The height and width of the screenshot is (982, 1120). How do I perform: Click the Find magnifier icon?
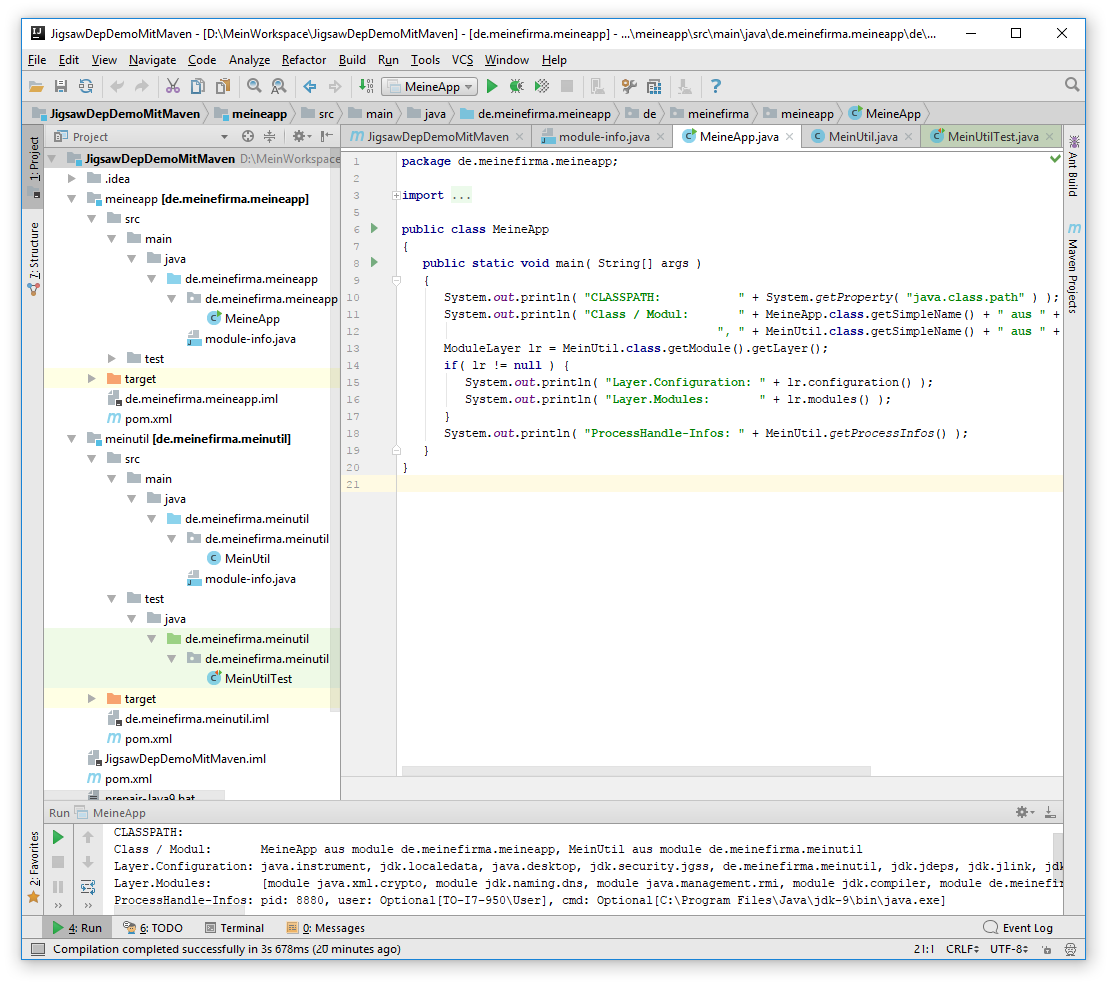click(x=254, y=86)
